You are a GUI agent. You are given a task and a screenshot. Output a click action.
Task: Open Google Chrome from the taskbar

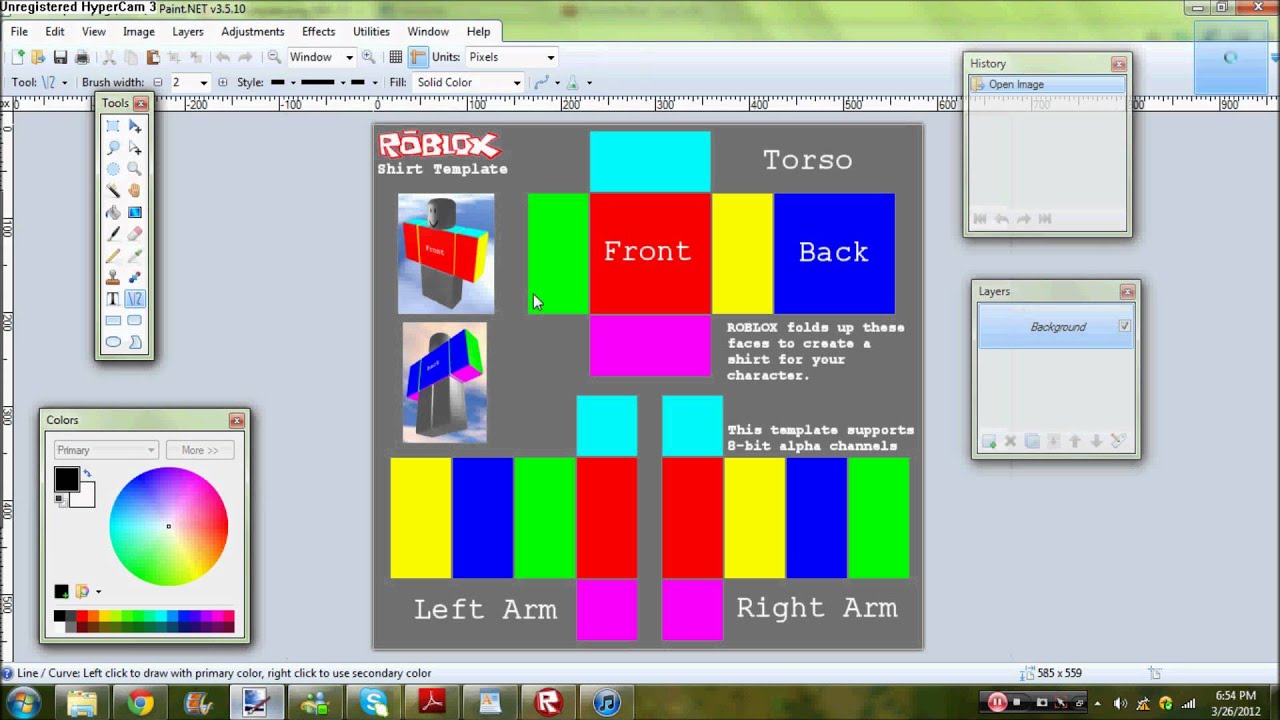140,703
